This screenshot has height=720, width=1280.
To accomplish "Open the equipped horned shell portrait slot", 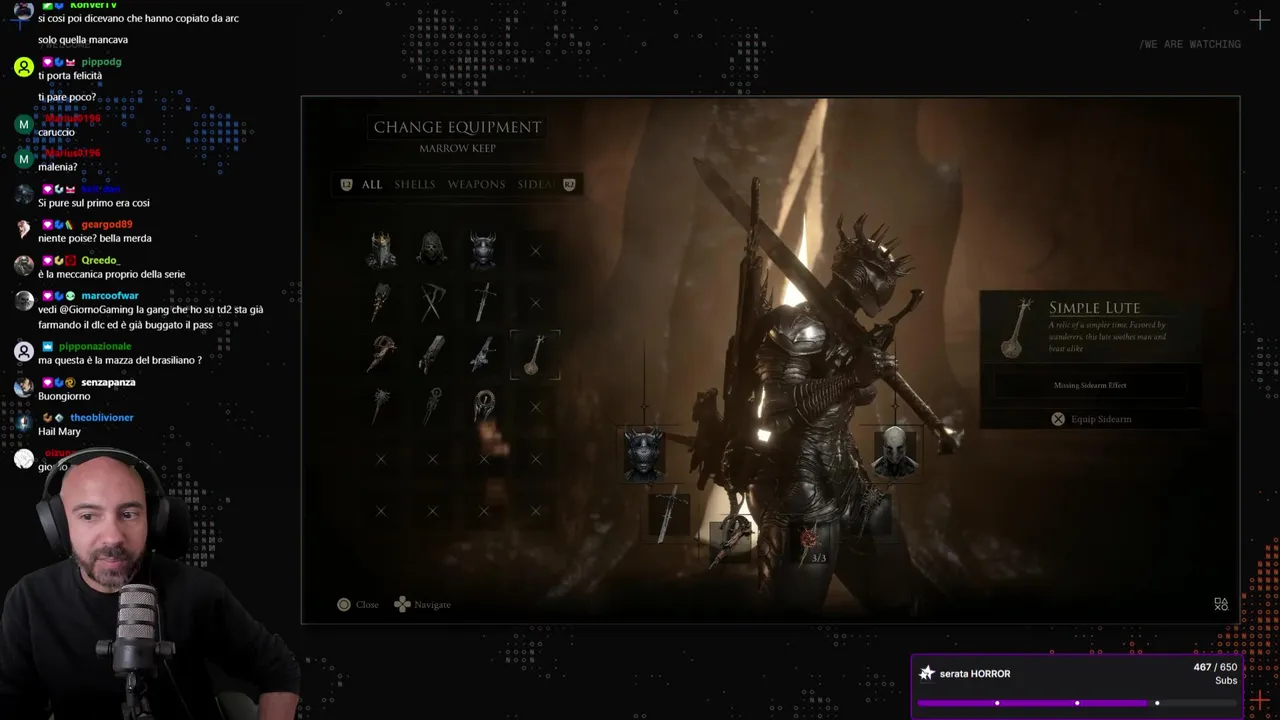I will coord(643,454).
